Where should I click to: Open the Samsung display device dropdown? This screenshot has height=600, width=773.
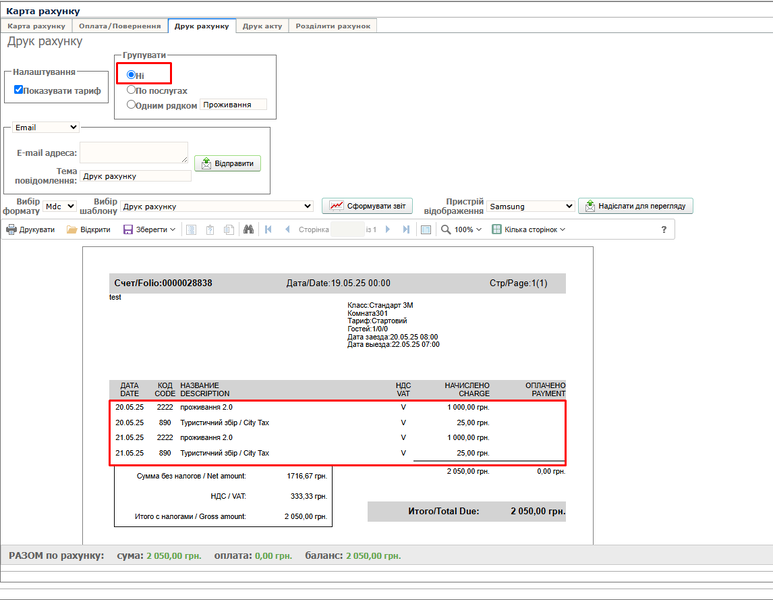(x=530, y=206)
